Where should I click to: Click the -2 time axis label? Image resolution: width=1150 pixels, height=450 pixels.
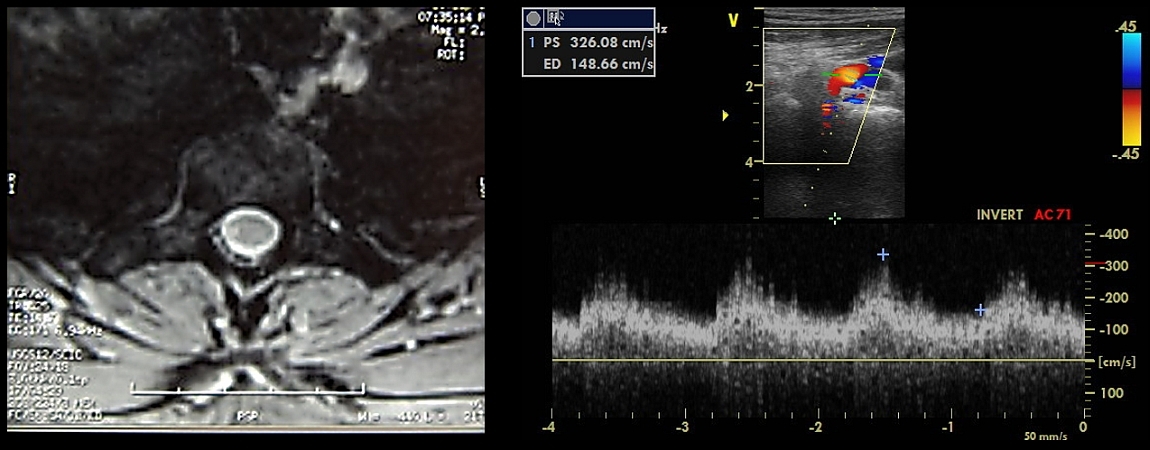coord(816,428)
